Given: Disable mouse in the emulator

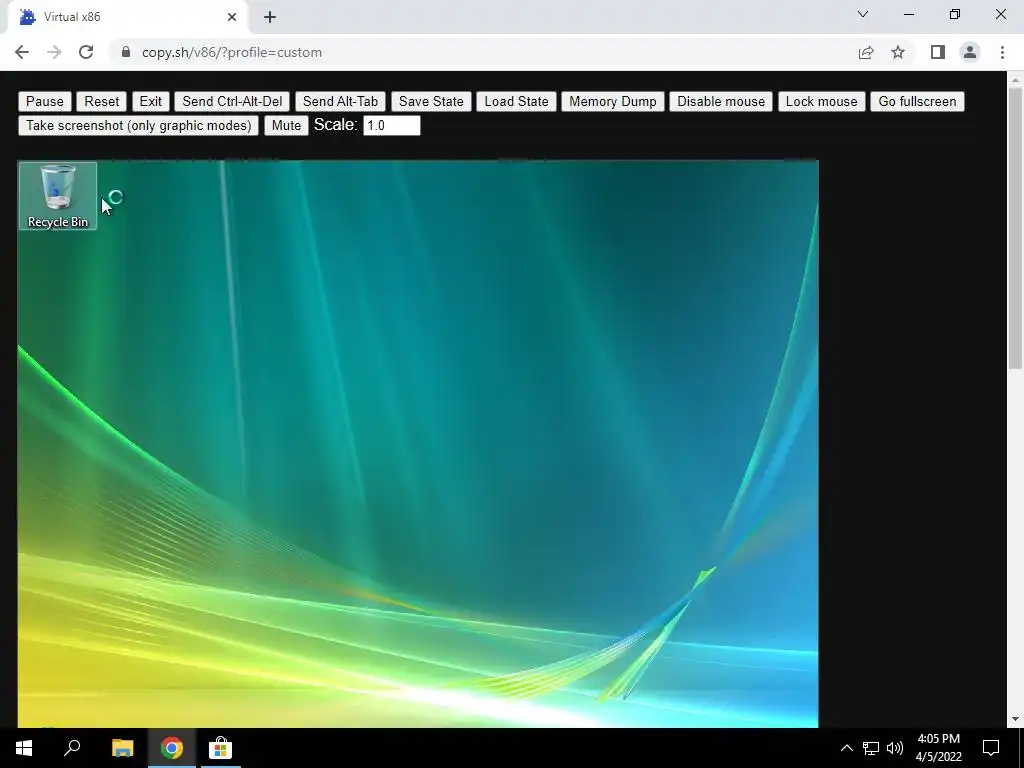Looking at the screenshot, I should click(721, 101).
